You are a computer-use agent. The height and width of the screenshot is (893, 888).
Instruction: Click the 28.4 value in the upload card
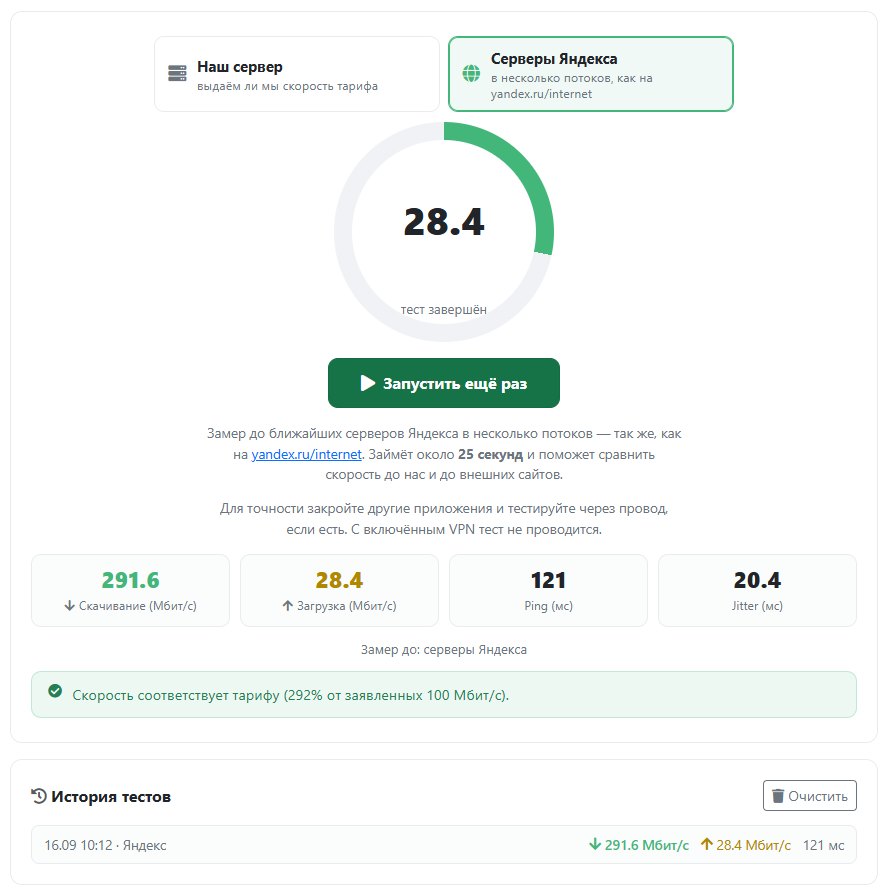click(x=339, y=580)
